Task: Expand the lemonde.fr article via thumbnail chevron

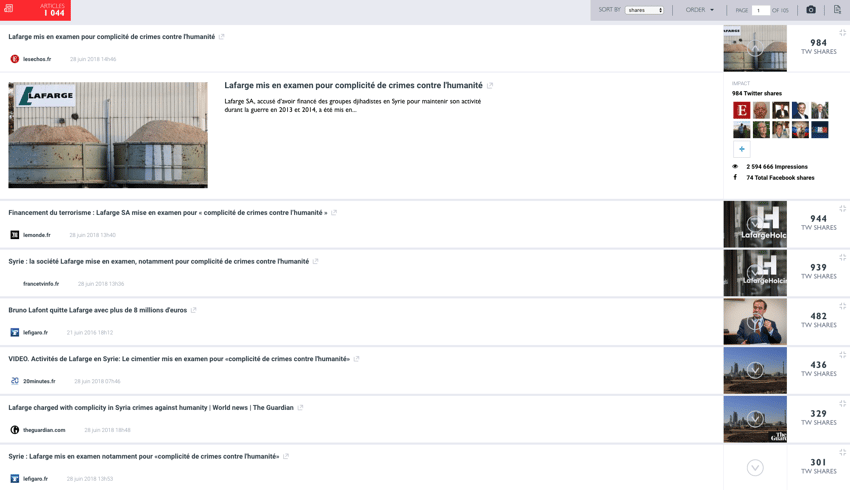Action: [755, 223]
